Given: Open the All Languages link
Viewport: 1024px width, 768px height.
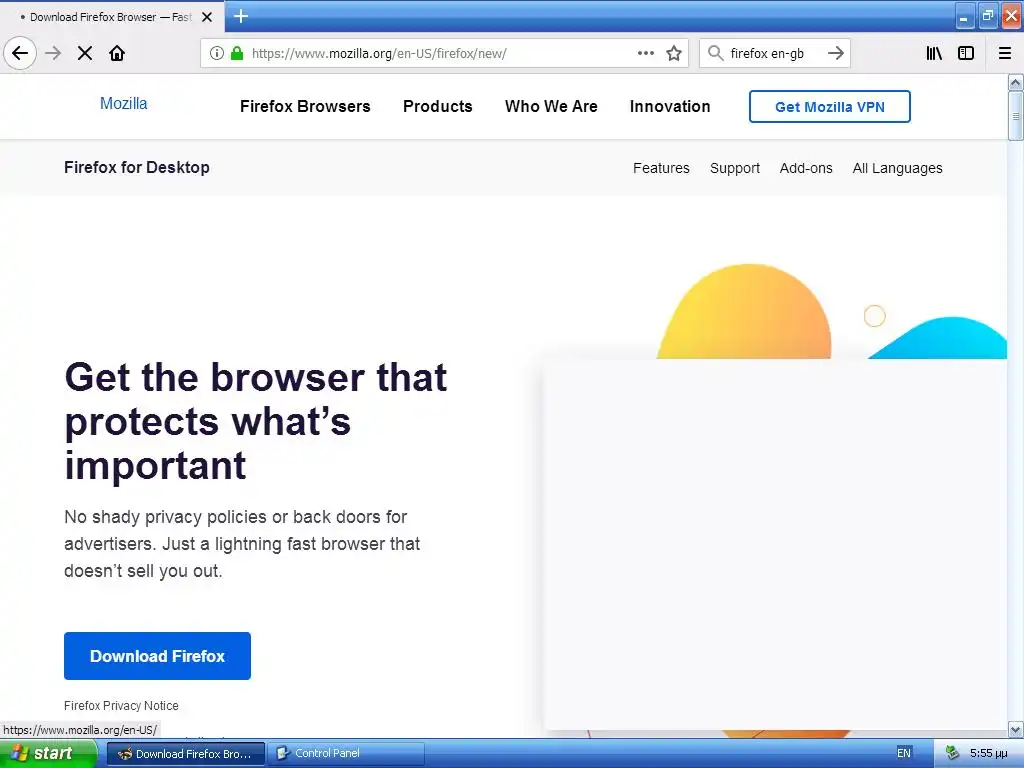Looking at the screenshot, I should click(897, 168).
